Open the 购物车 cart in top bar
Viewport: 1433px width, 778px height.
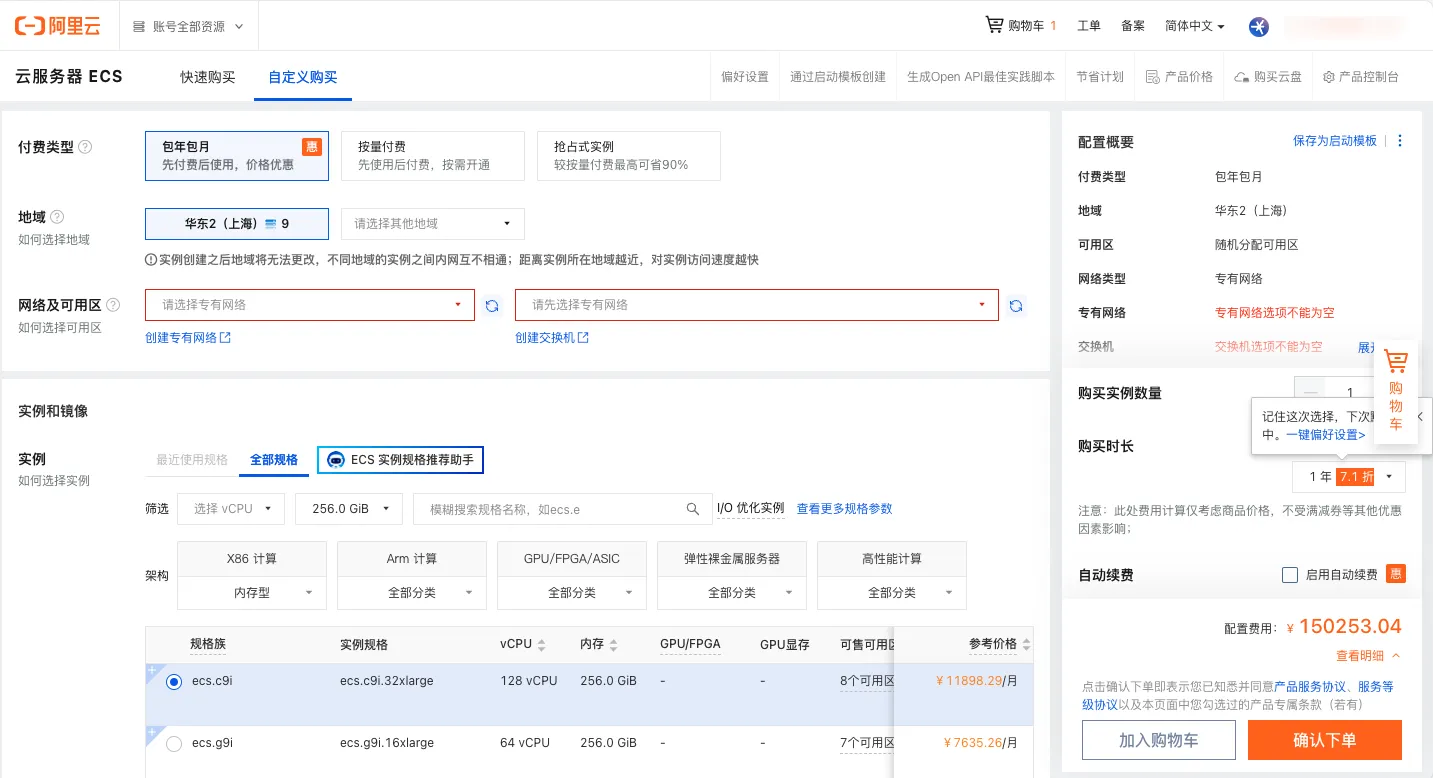tap(1021, 25)
